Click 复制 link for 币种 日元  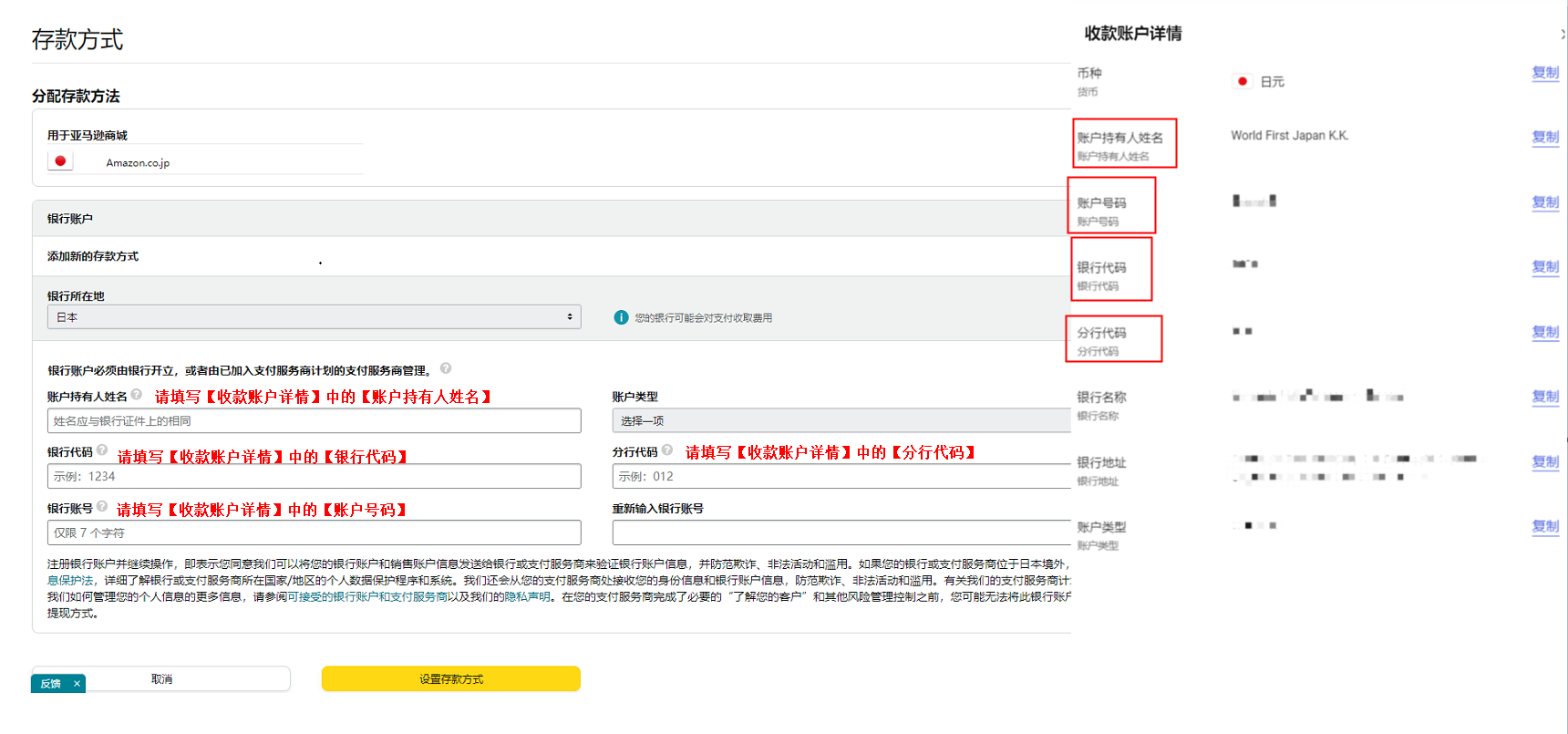[x=1544, y=73]
